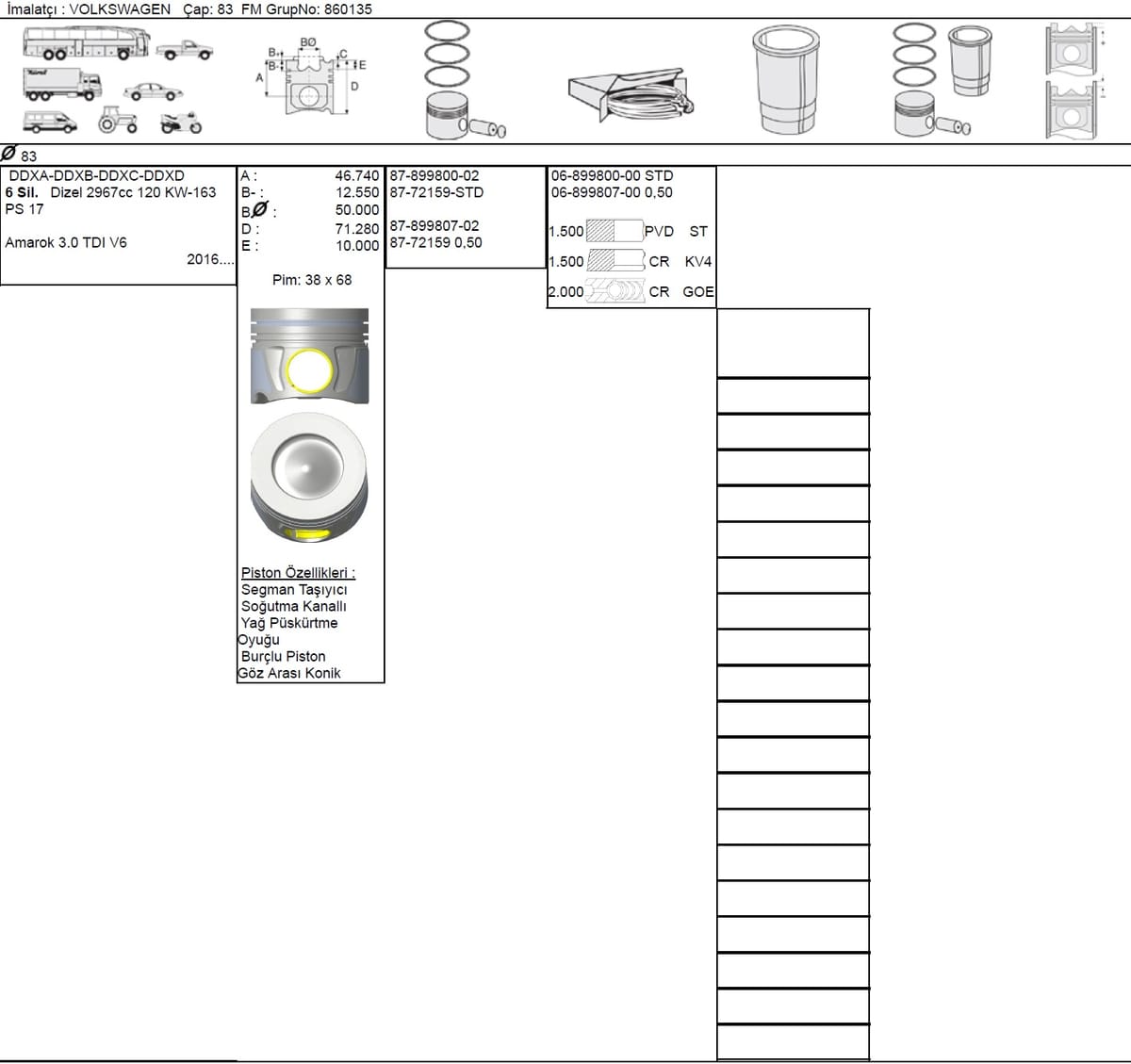Click bore value 50.000
This screenshot has width=1131, height=1064.
(357, 210)
